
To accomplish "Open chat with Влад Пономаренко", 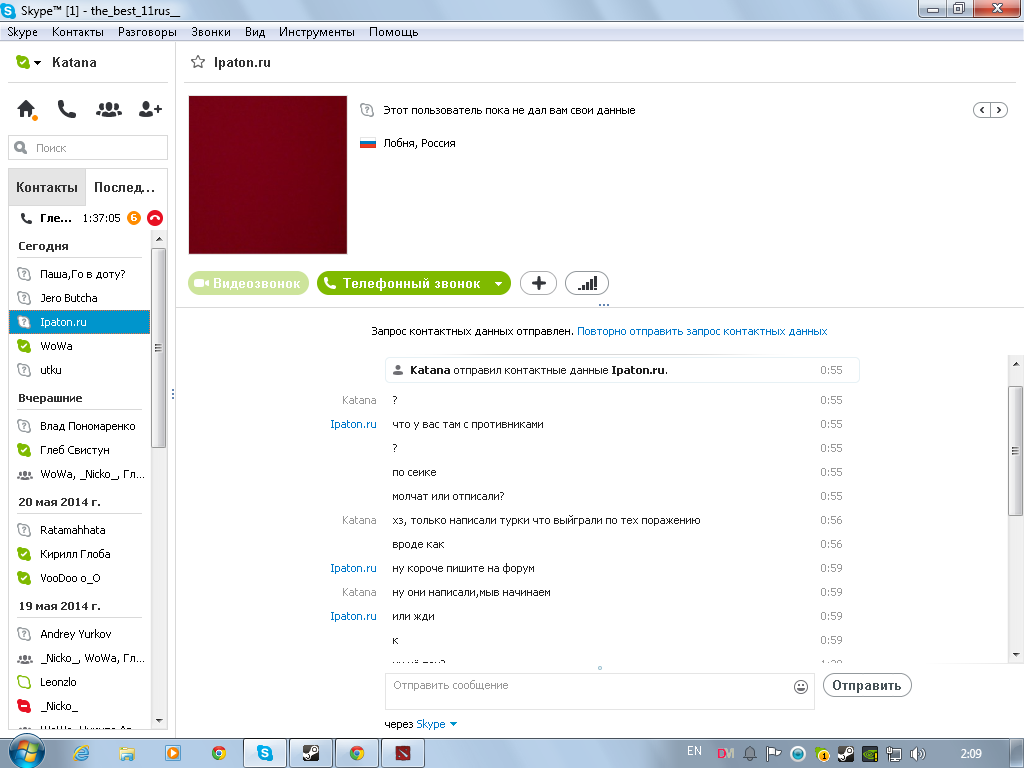I will [79, 426].
